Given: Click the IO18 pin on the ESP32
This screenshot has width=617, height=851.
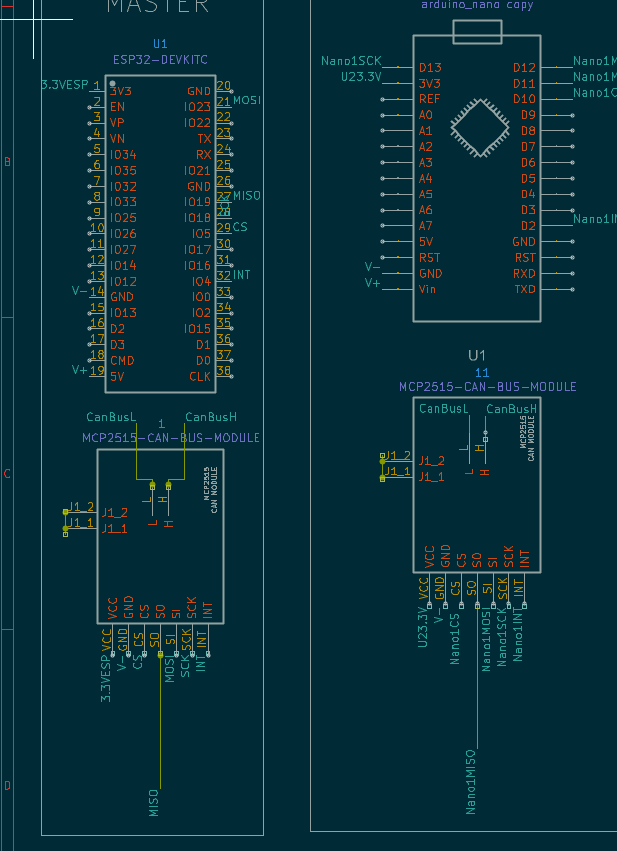Looking at the screenshot, I should tap(197, 218).
